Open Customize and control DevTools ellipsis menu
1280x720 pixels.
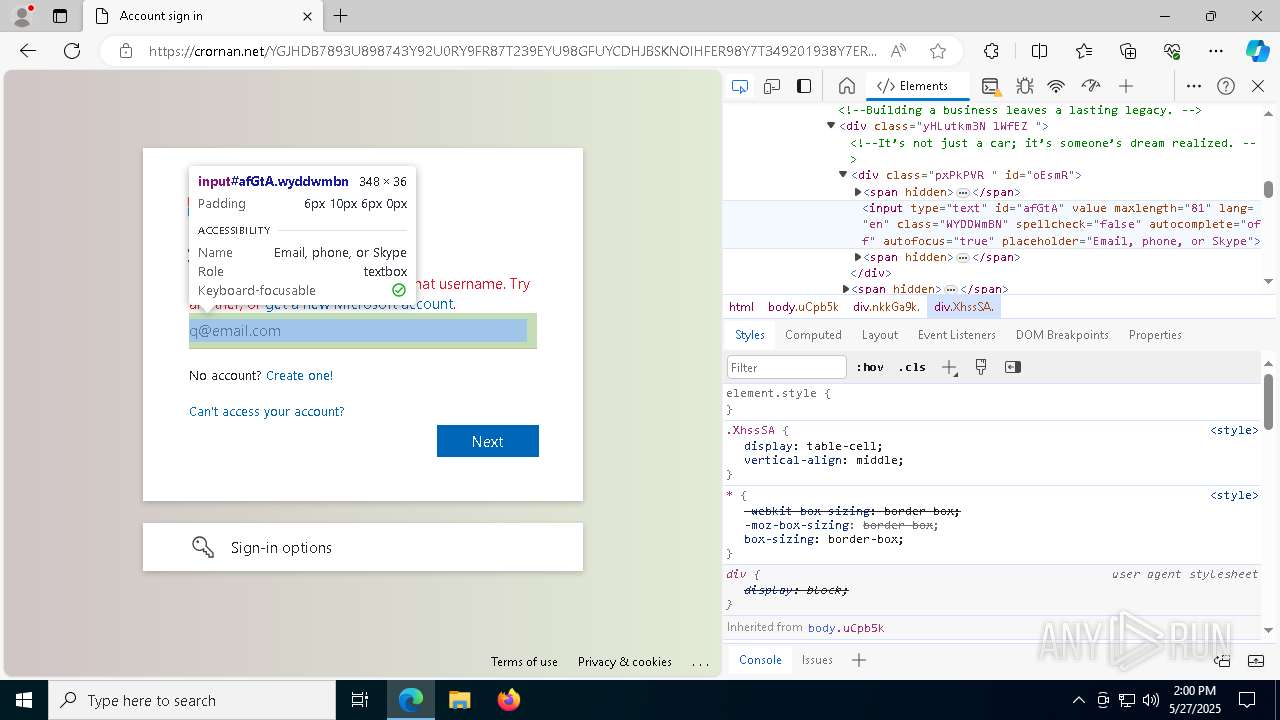(1194, 86)
